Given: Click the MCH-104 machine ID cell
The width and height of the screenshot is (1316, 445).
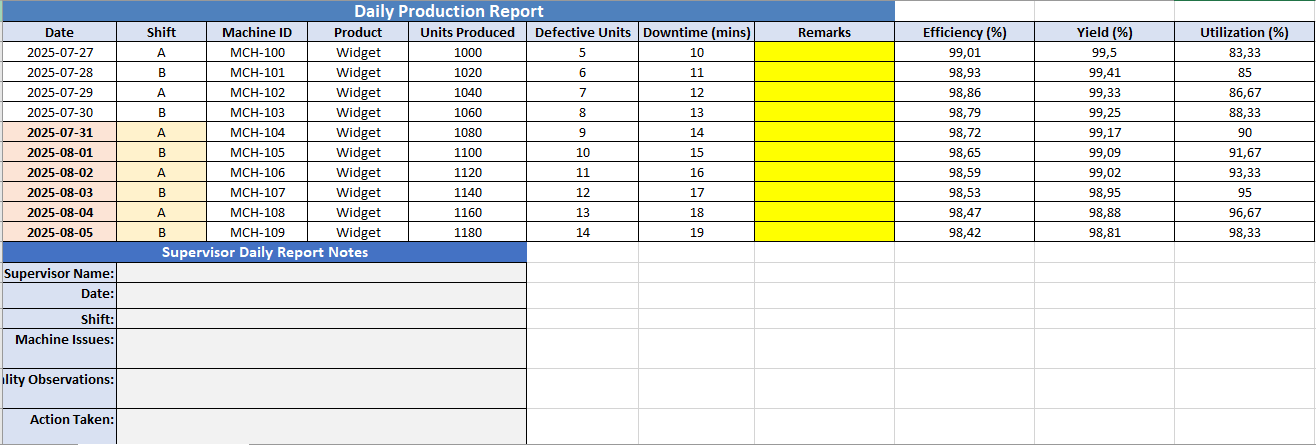Looking at the screenshot, I should 257,132.
